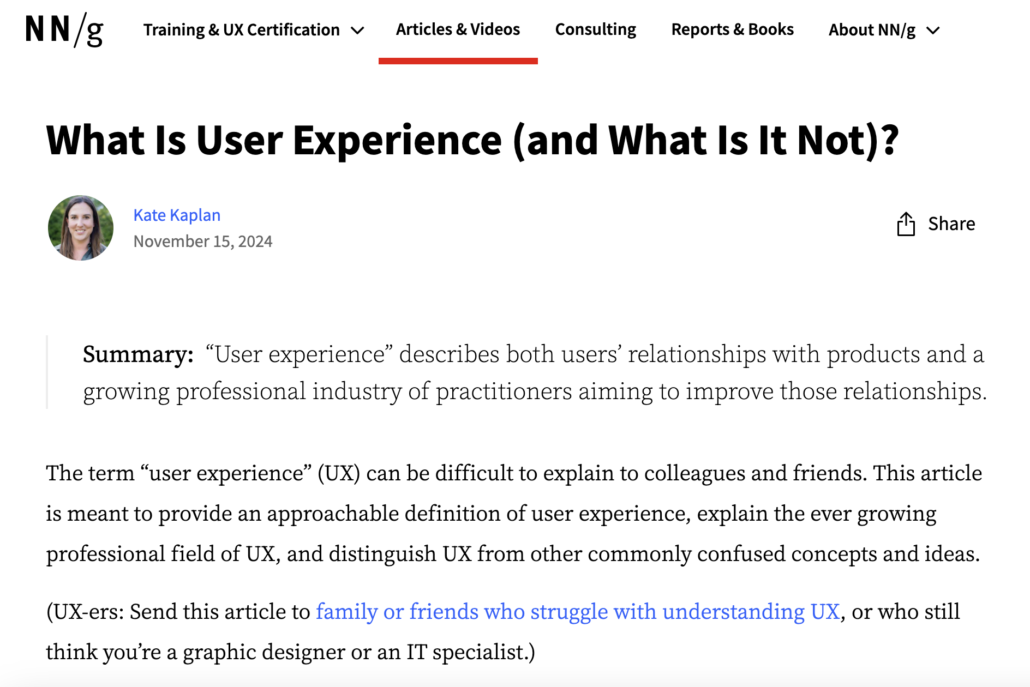Select the red-underlined Articles & Videos indicator

click(x=458, y=61)
